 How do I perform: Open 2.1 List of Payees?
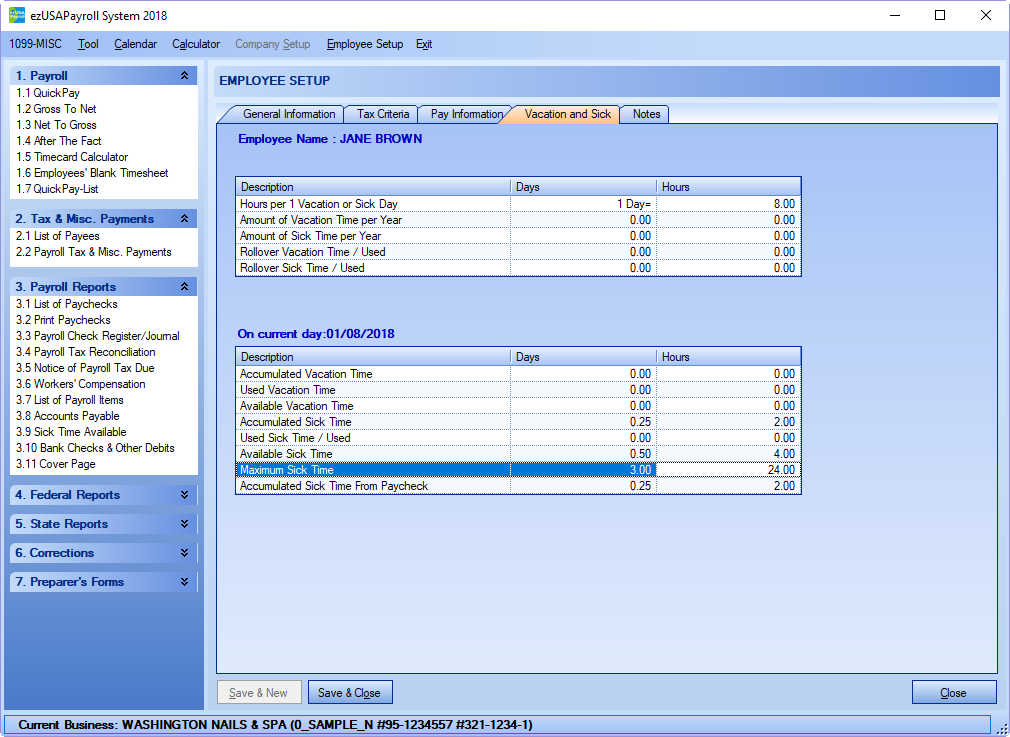pyautogui.click(x=58, y=236)
